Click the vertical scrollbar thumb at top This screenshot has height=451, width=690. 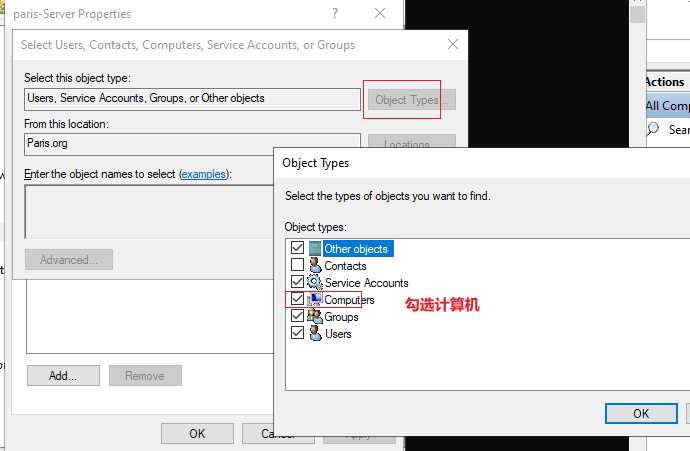637,14
